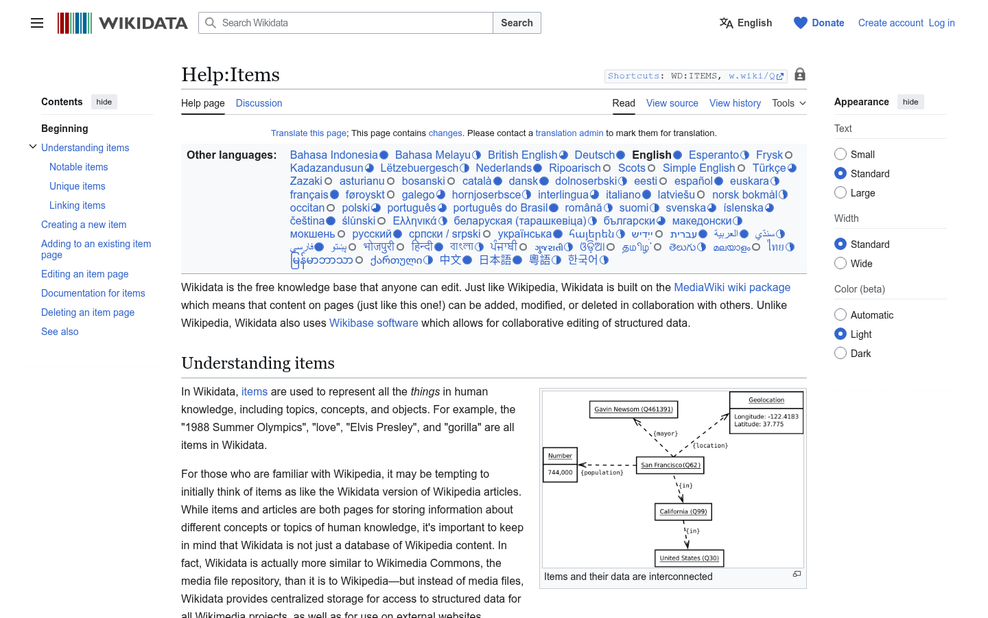This screenshot has height=618, width=988.
Task: Switch language to 日本語
Action: [x=495, y=260]
